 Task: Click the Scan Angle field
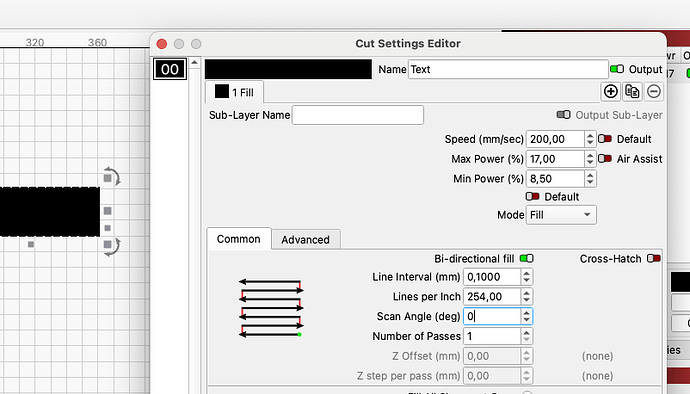[x=492, y=317]
